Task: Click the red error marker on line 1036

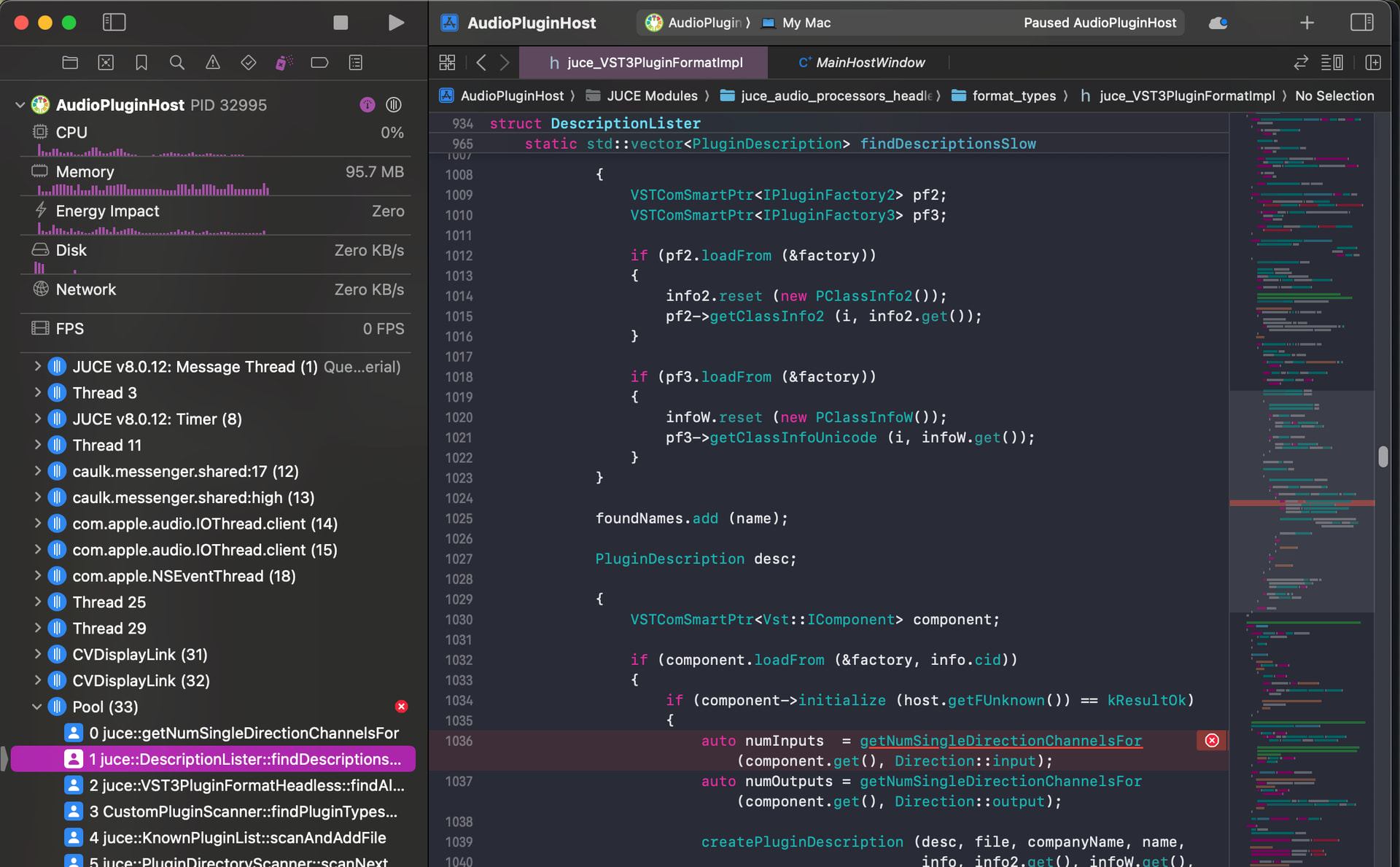Action: (x=1212, y=741)
